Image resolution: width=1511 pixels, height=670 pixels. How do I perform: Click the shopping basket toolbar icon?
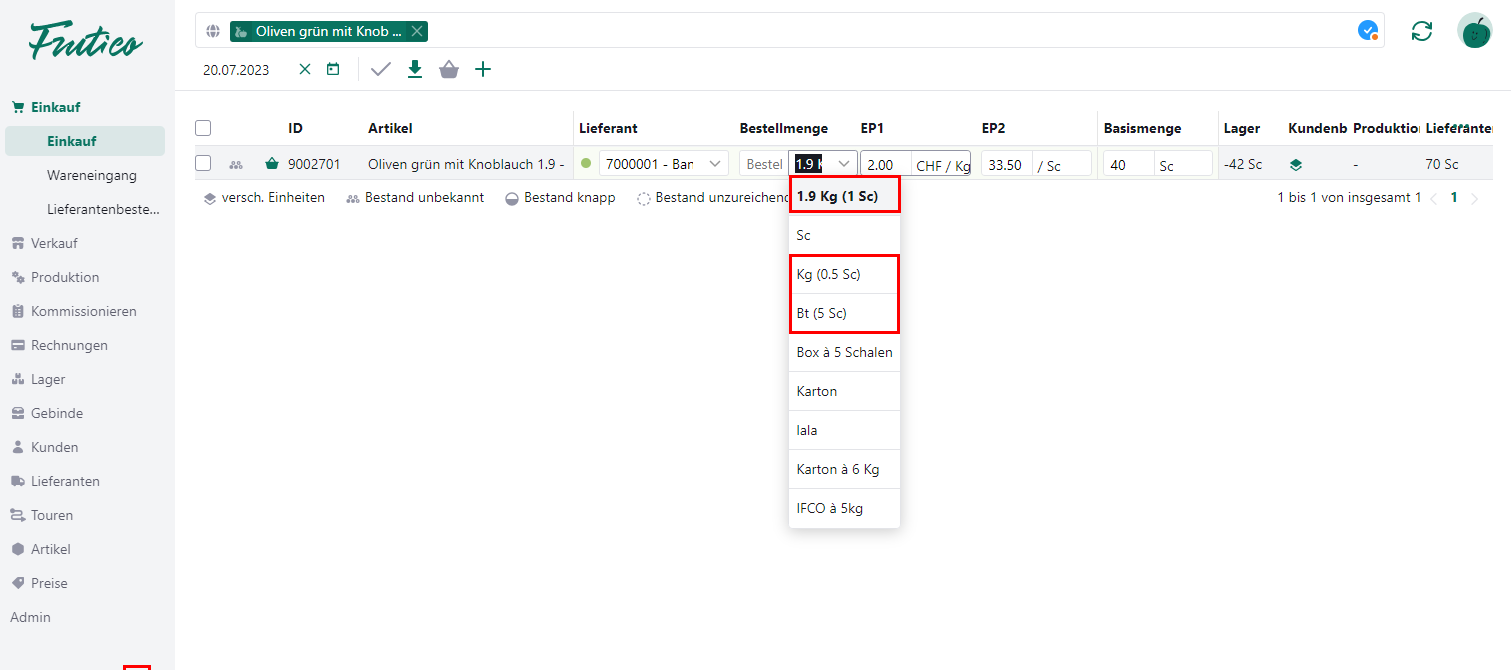(449, 69)
